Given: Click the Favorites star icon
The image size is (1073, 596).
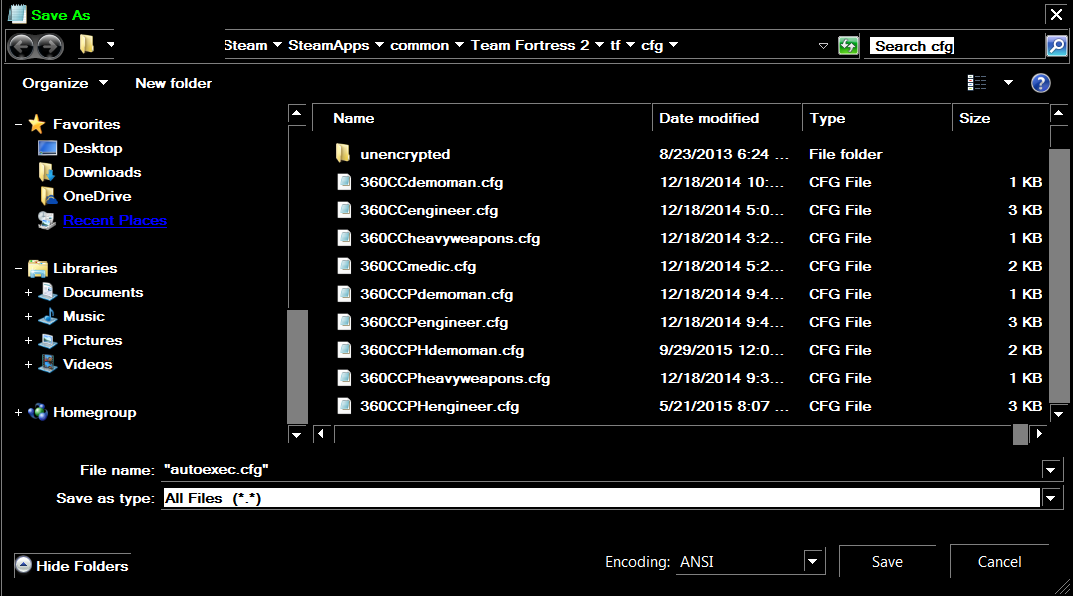Looking at the screenshot, I should tap(37, 124).
